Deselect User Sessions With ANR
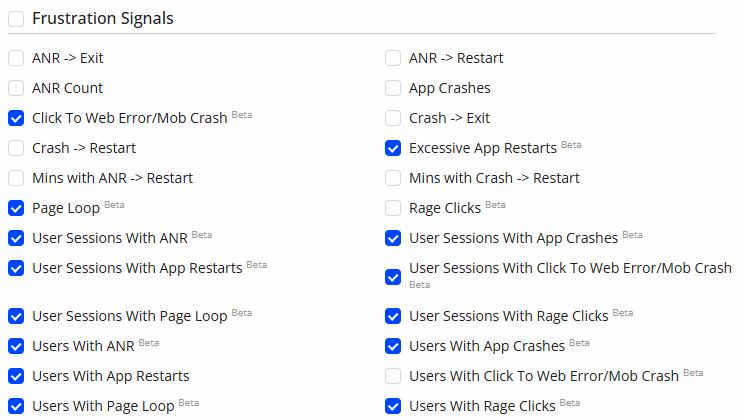Screen dimensions: 739x420 [16, 238]
